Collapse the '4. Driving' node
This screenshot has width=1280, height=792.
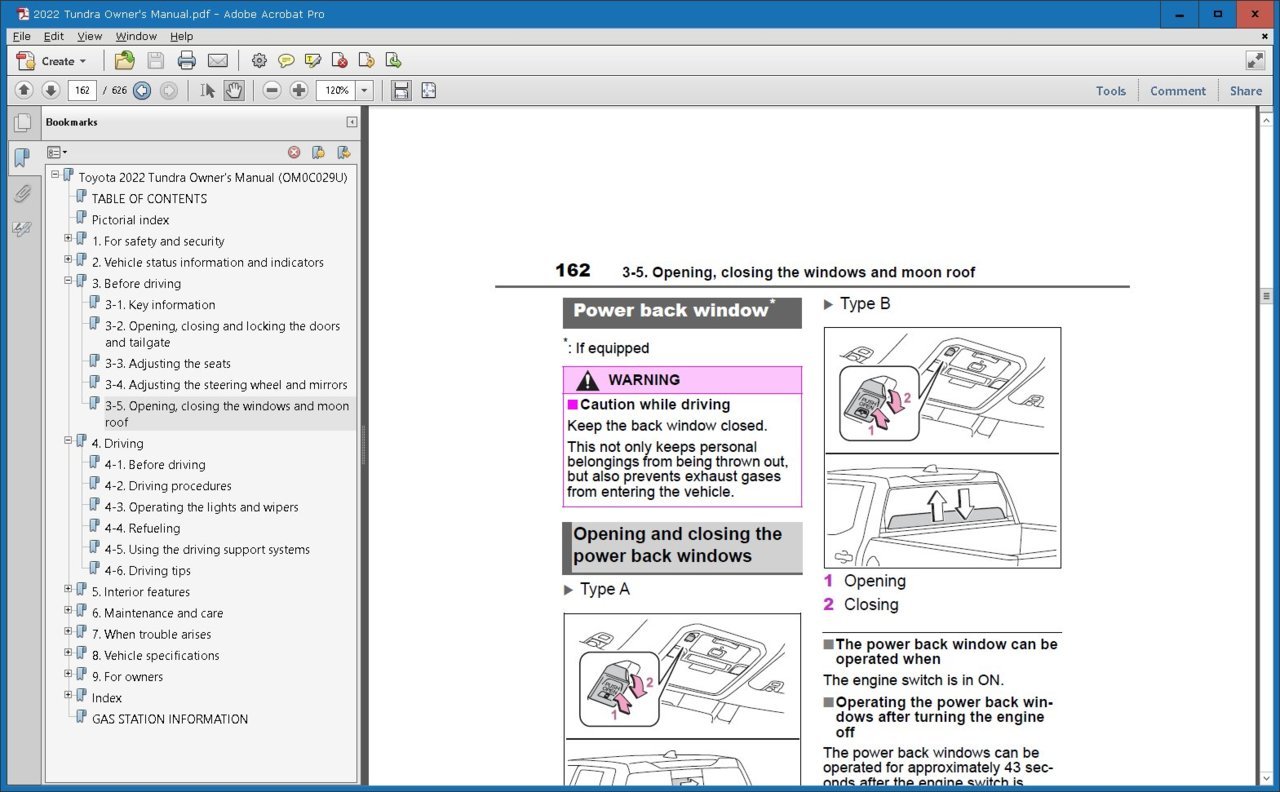tap(68, 440)
